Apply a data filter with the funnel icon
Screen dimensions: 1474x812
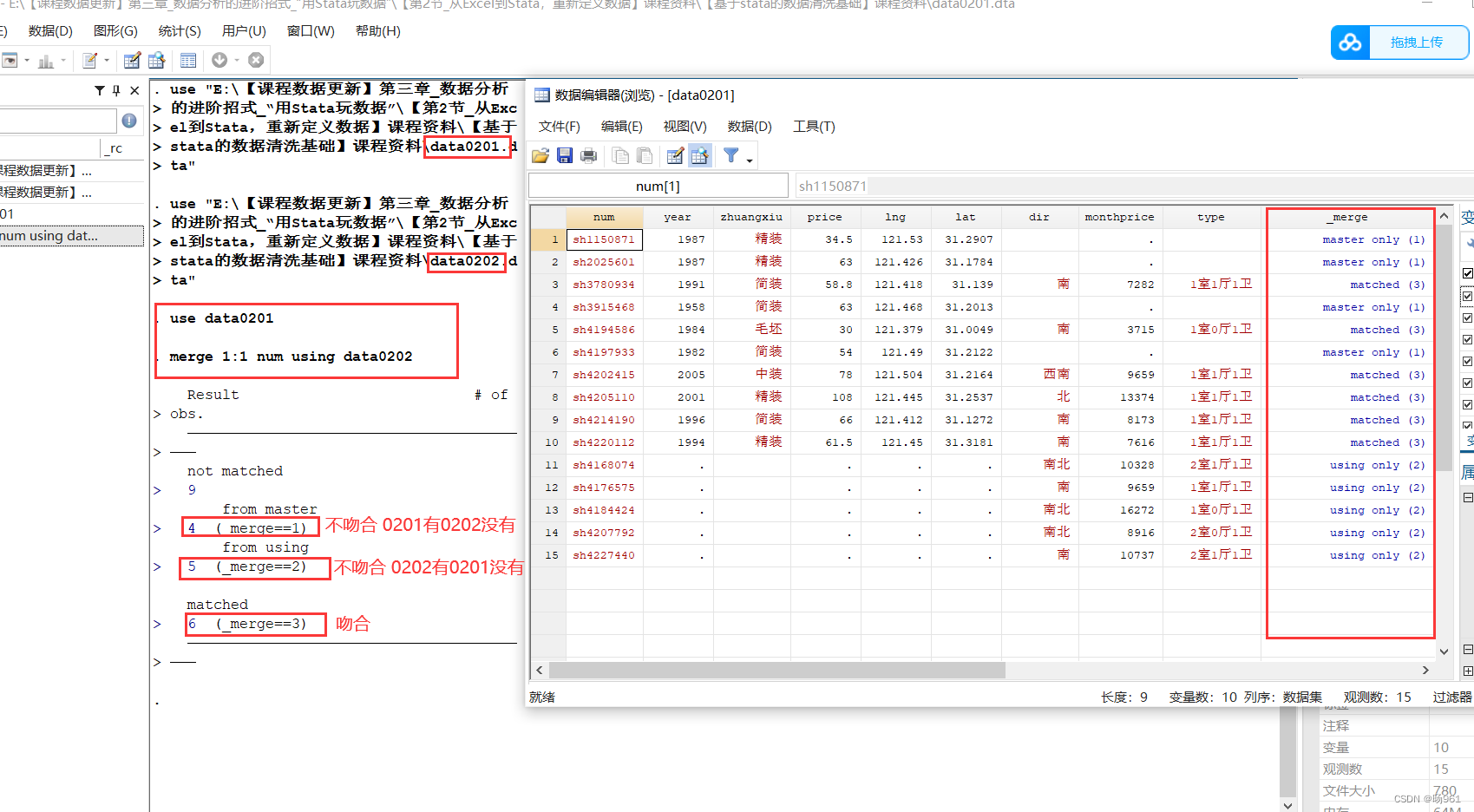pos(731,155)
